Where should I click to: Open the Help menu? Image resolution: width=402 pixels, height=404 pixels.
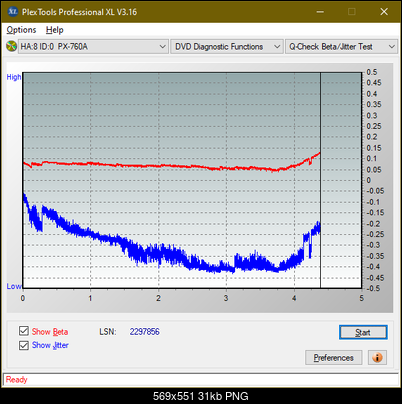point(55,30)
